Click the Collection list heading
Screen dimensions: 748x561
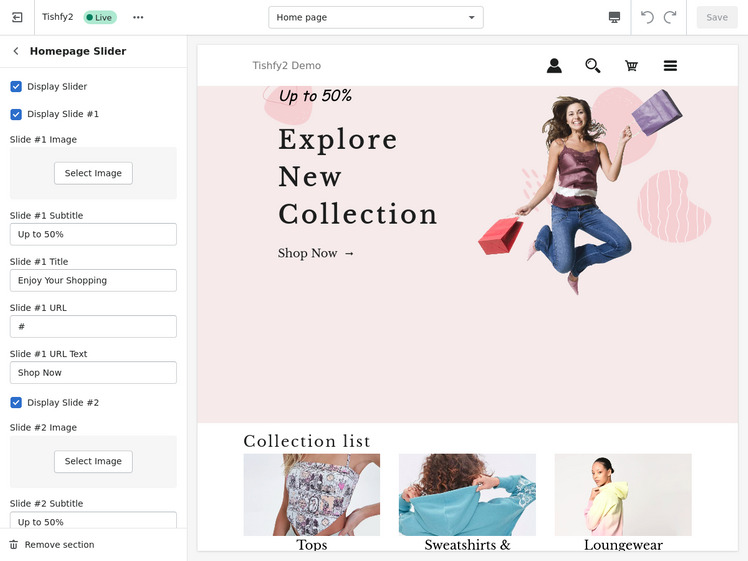click(x=307, y=441)
